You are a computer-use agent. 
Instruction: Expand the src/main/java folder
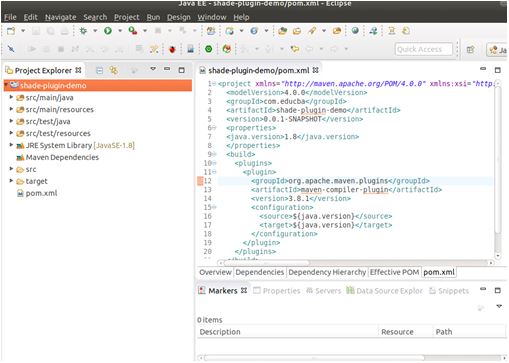click(11, 97)
